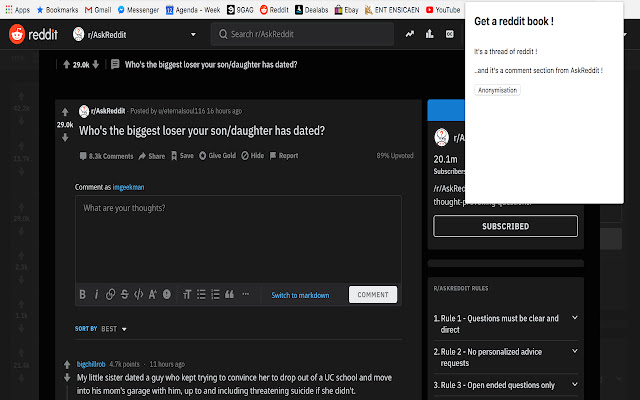The width and height of the screenshot is (640, 400).
Task: Toggle Inline Code in comment editor
Action: pos(139,294)
